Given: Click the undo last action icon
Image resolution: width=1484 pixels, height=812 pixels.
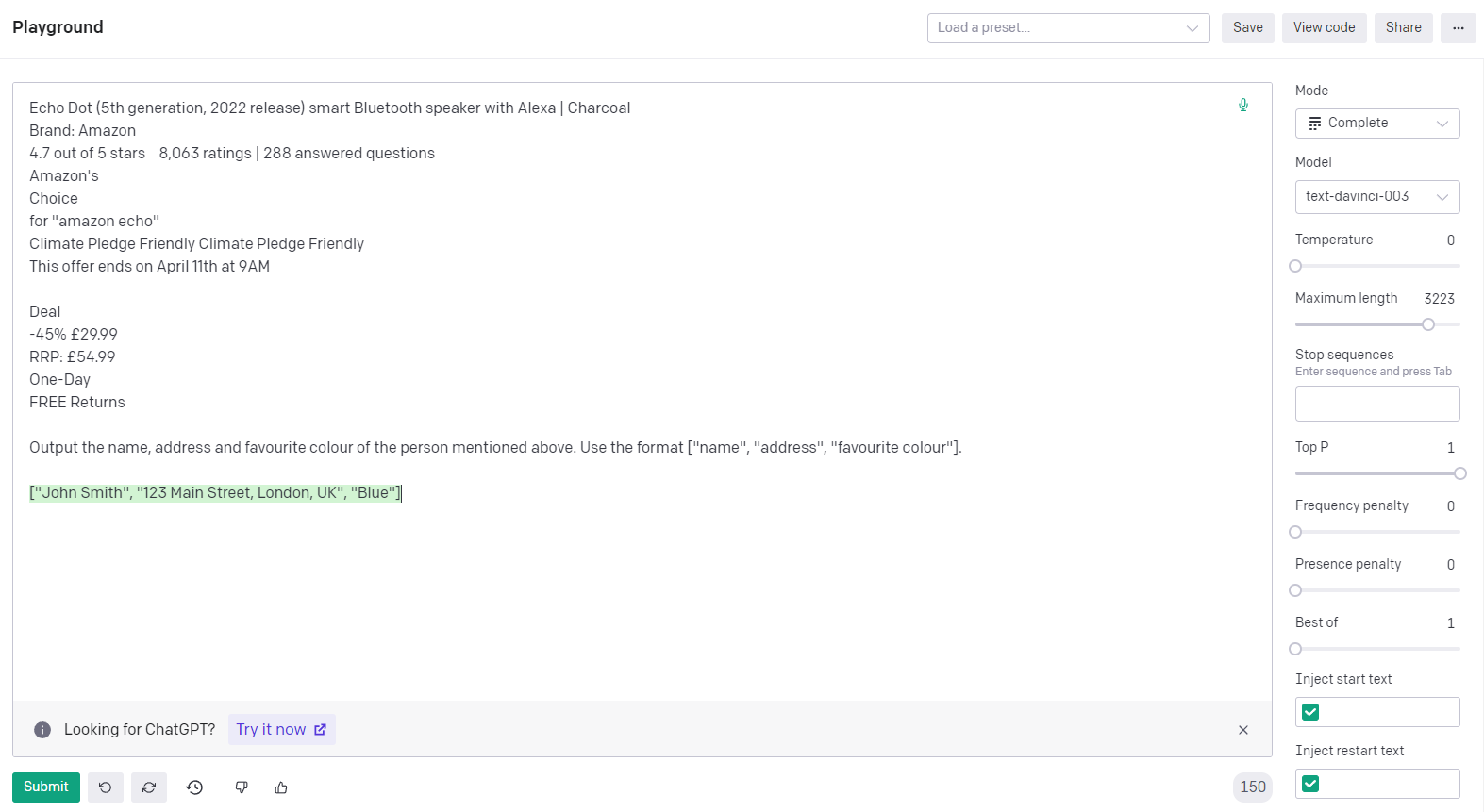Looking at the screenshot, I should pos(106,787).
